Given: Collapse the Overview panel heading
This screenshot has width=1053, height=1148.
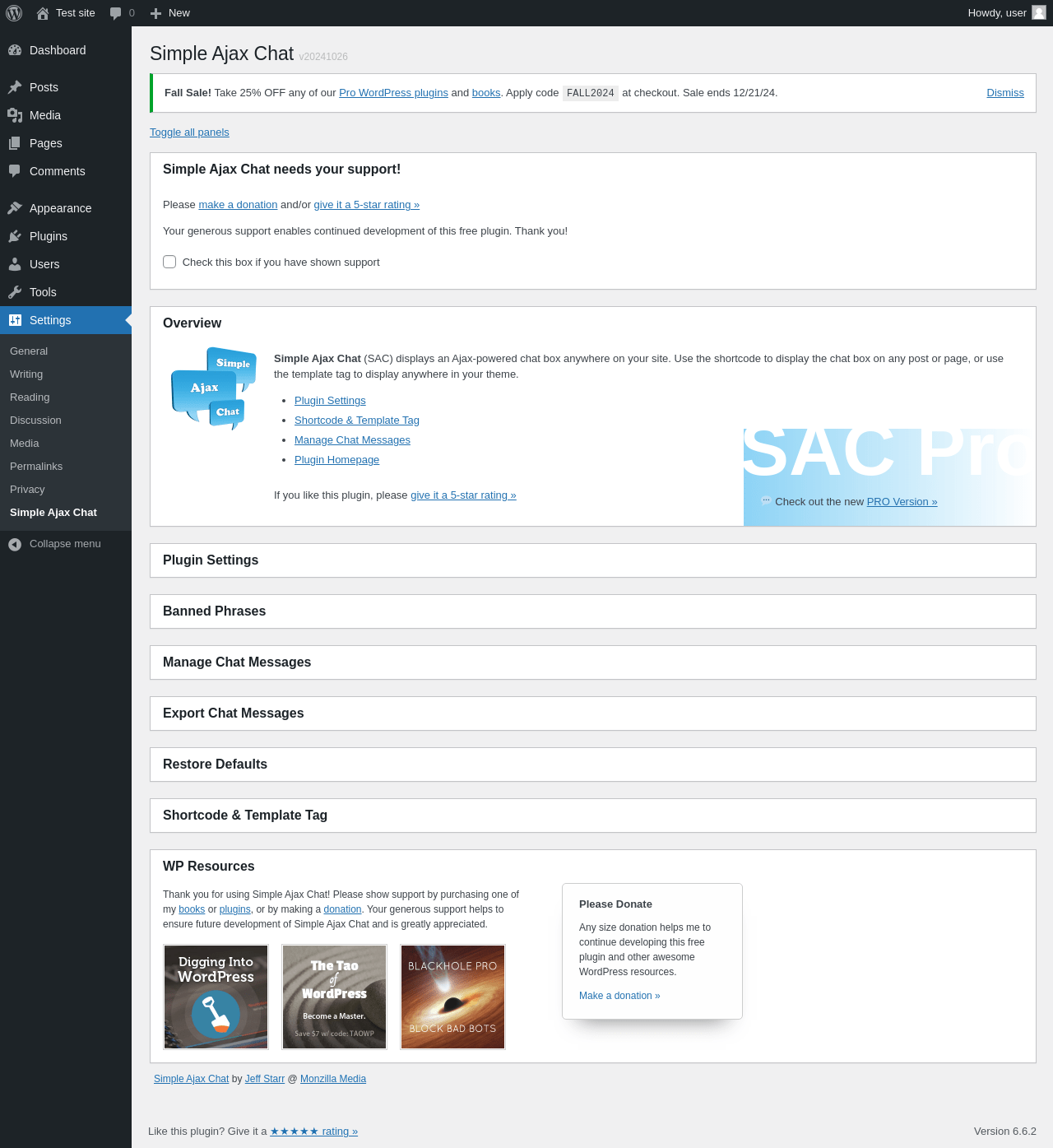Looking at the screenshot, I should pos(592,323).
